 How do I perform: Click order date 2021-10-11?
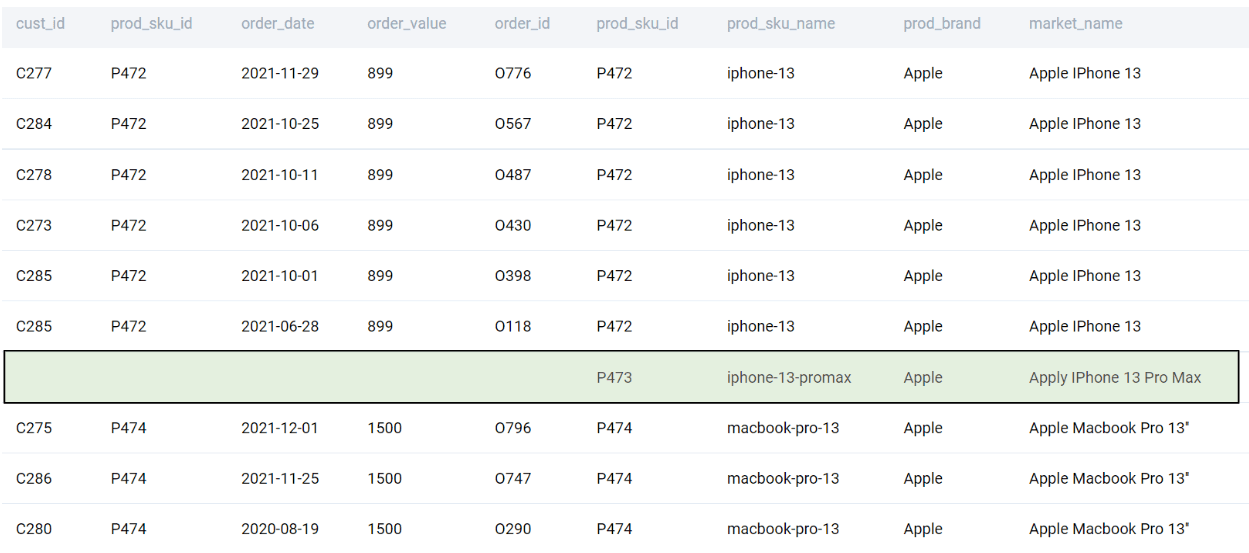coord(280,175)
